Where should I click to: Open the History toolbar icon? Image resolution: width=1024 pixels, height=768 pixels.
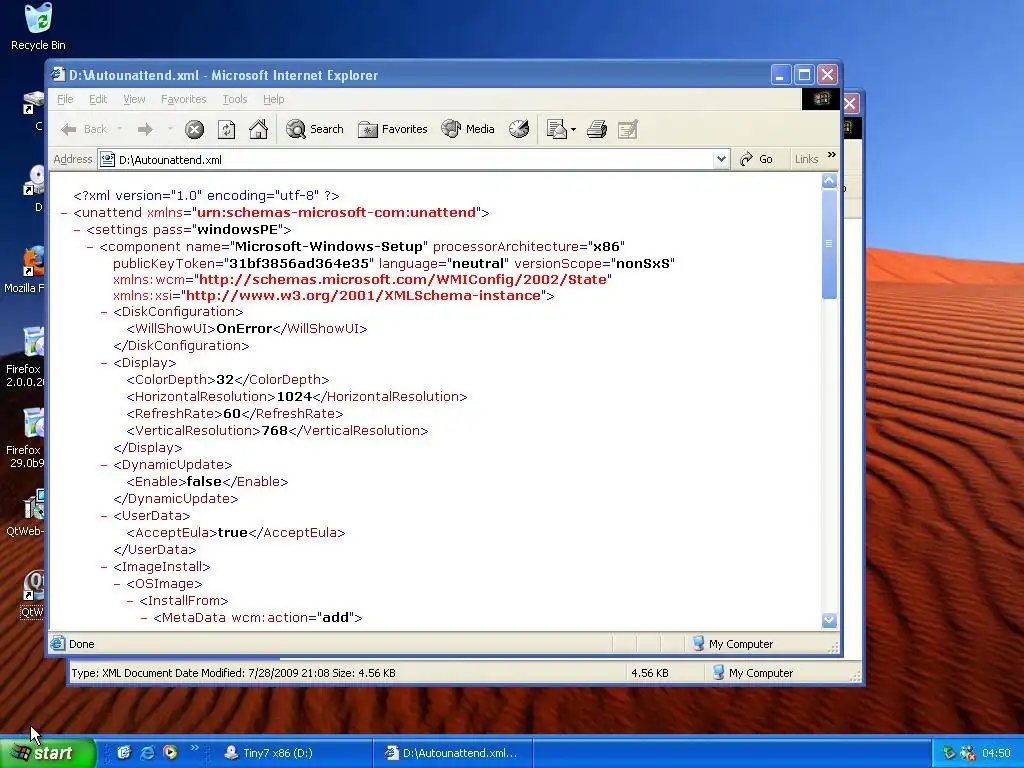point(519,129)
